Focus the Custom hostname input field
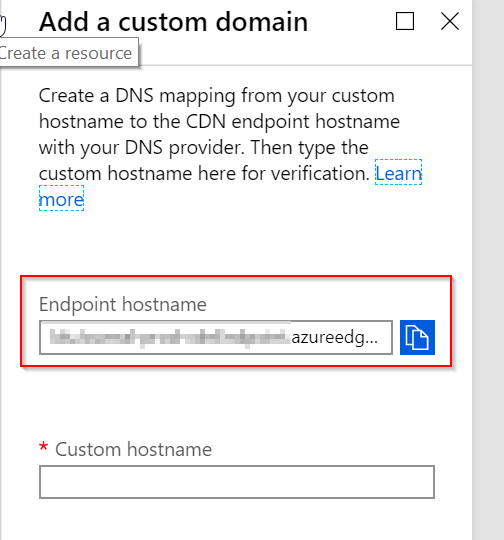The image size is (504, 540). click(237, 482)
